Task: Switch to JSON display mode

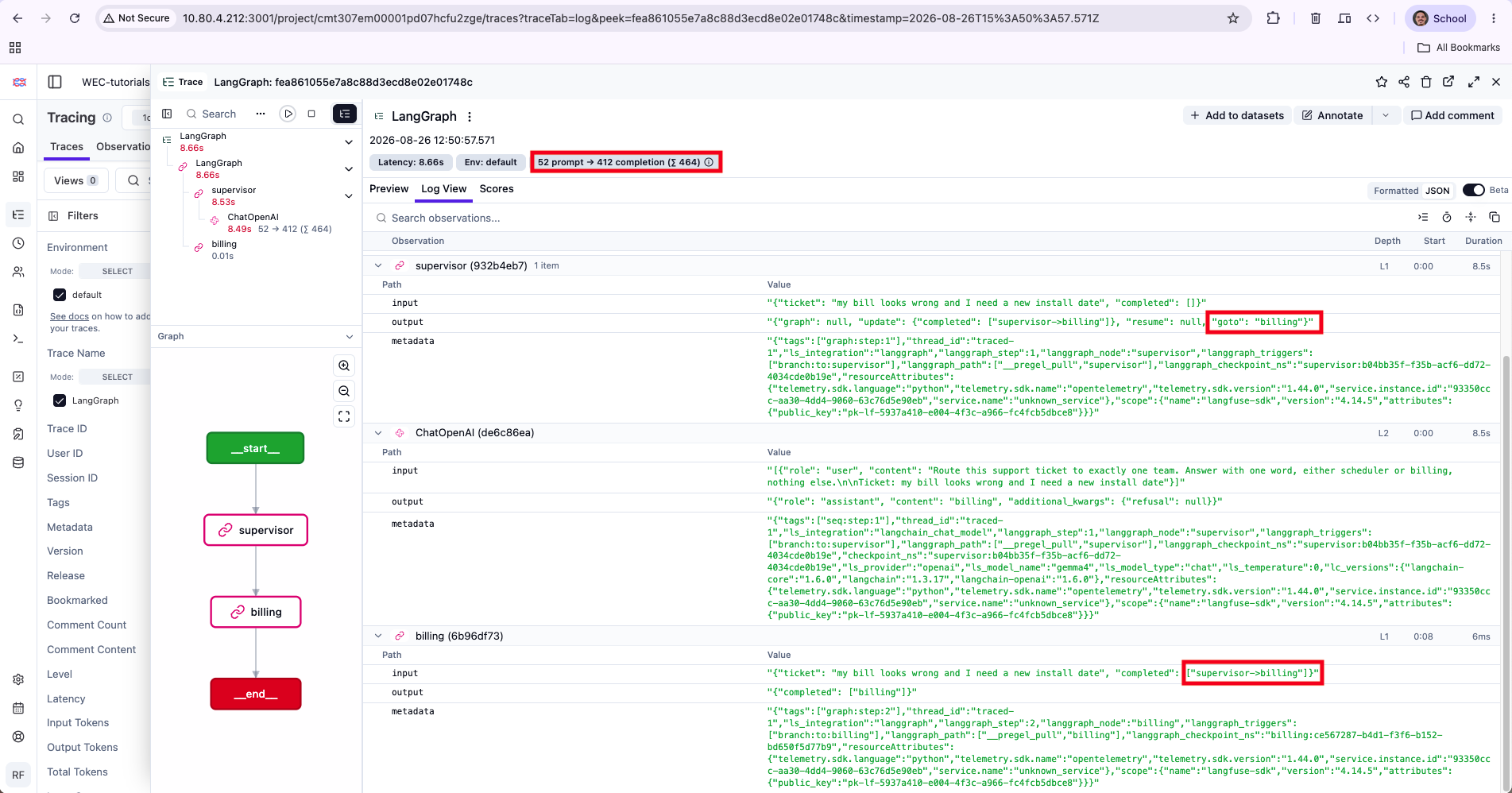Action: coord(1437,191)
